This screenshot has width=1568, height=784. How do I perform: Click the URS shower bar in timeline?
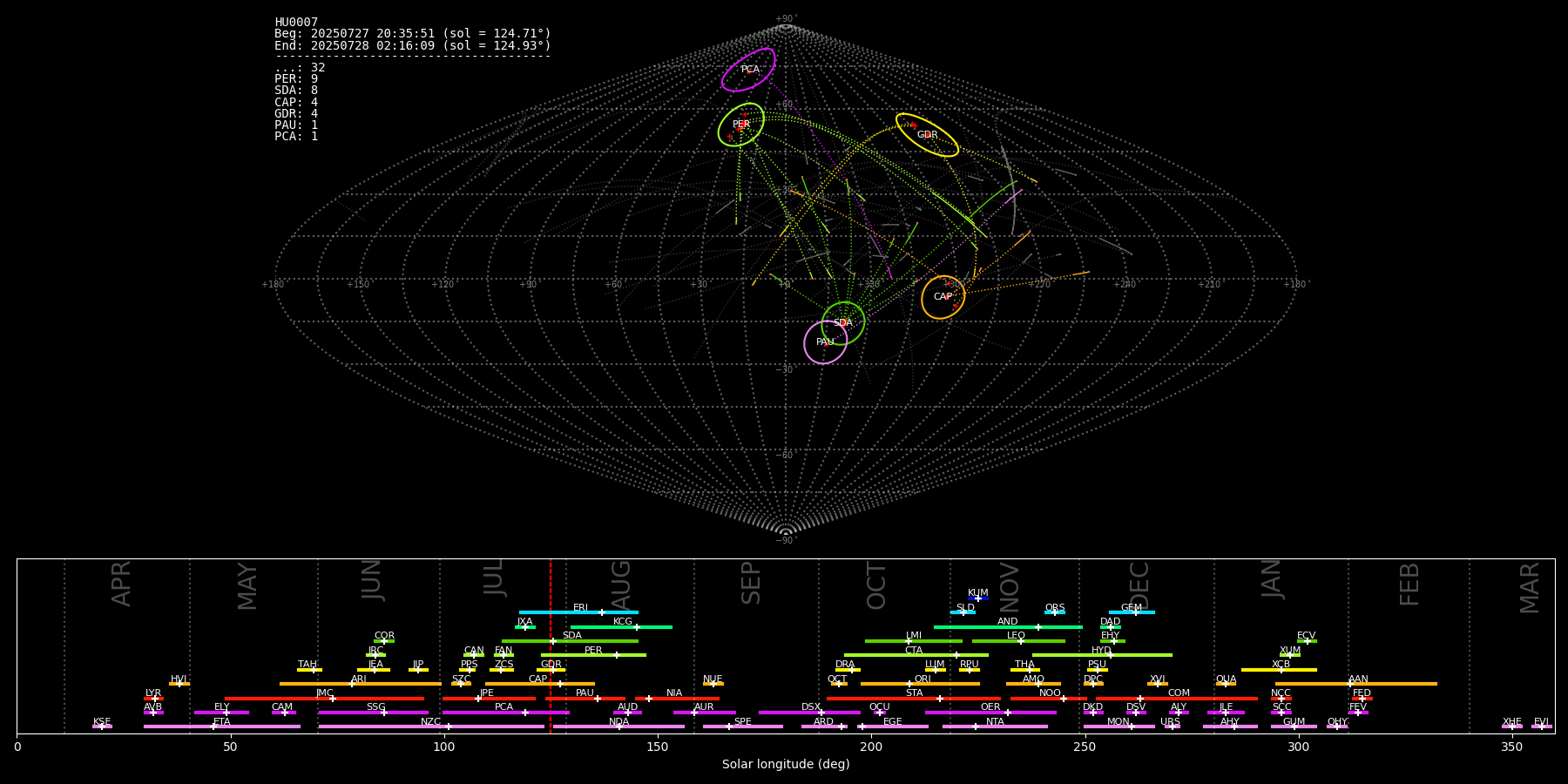click(1172, 727)
